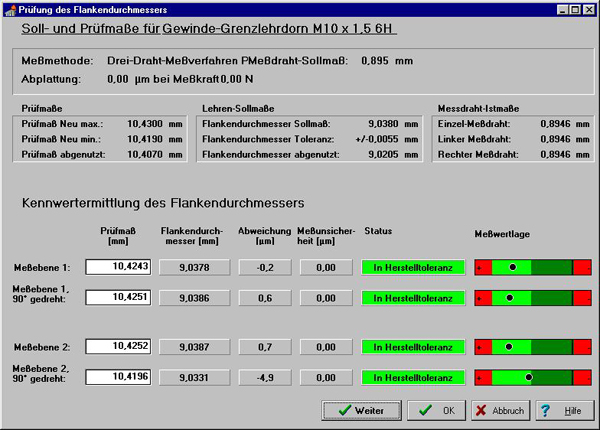Open the Hilfe help button
The image size is (600, 430).
tap(565, 410)
